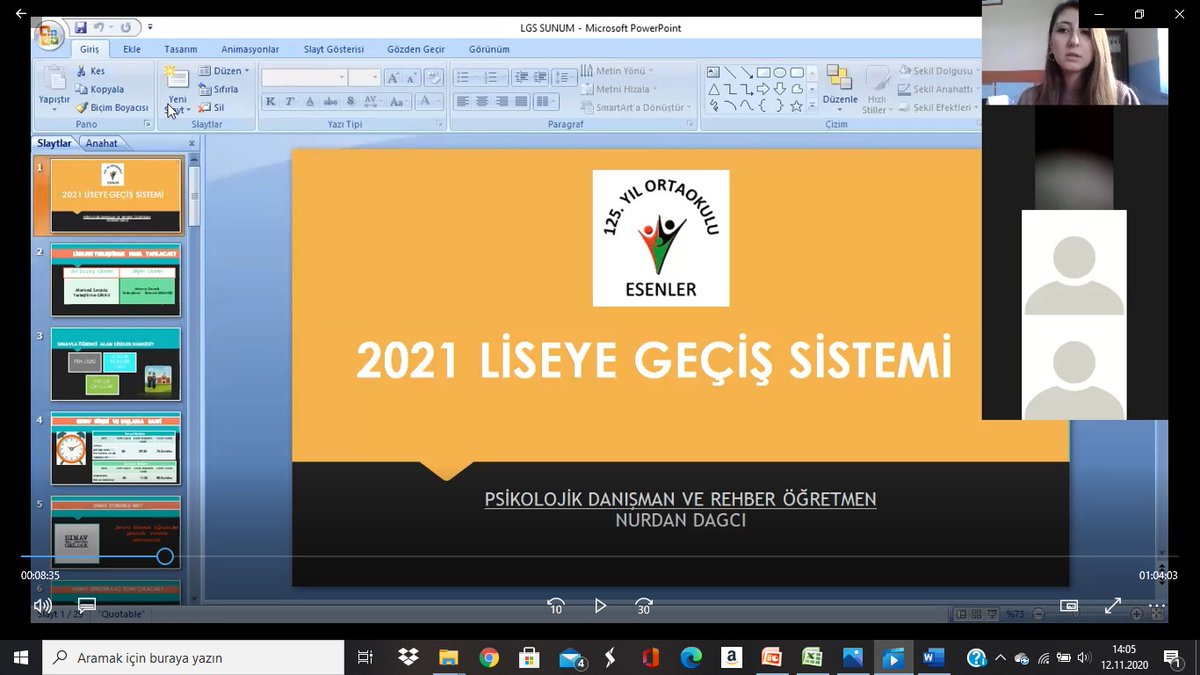Skip back 10 seconds
The image size is (1200, 675).
tap(555, 606)
